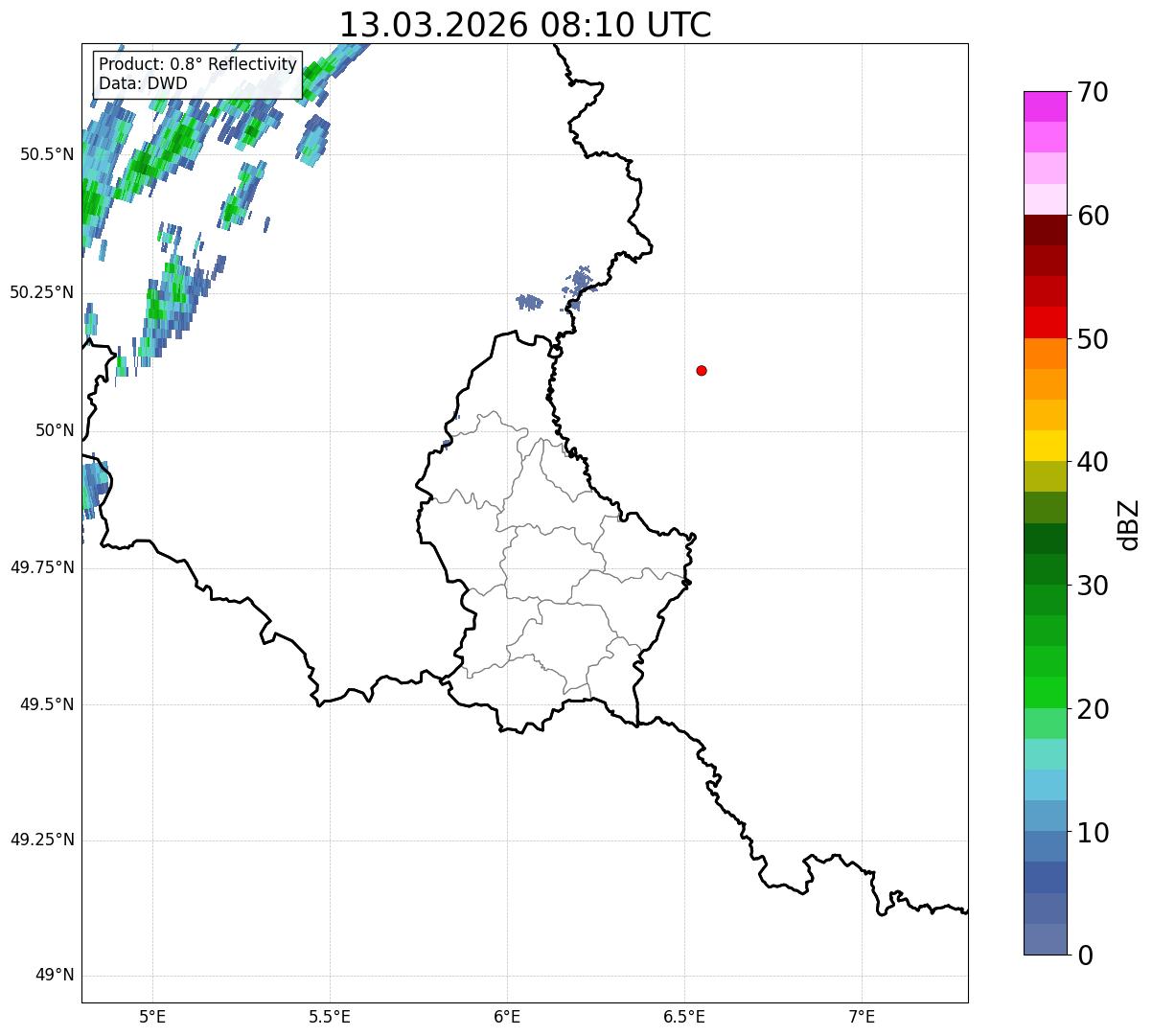Click the colorbar tick label 30

point(1093,586)
